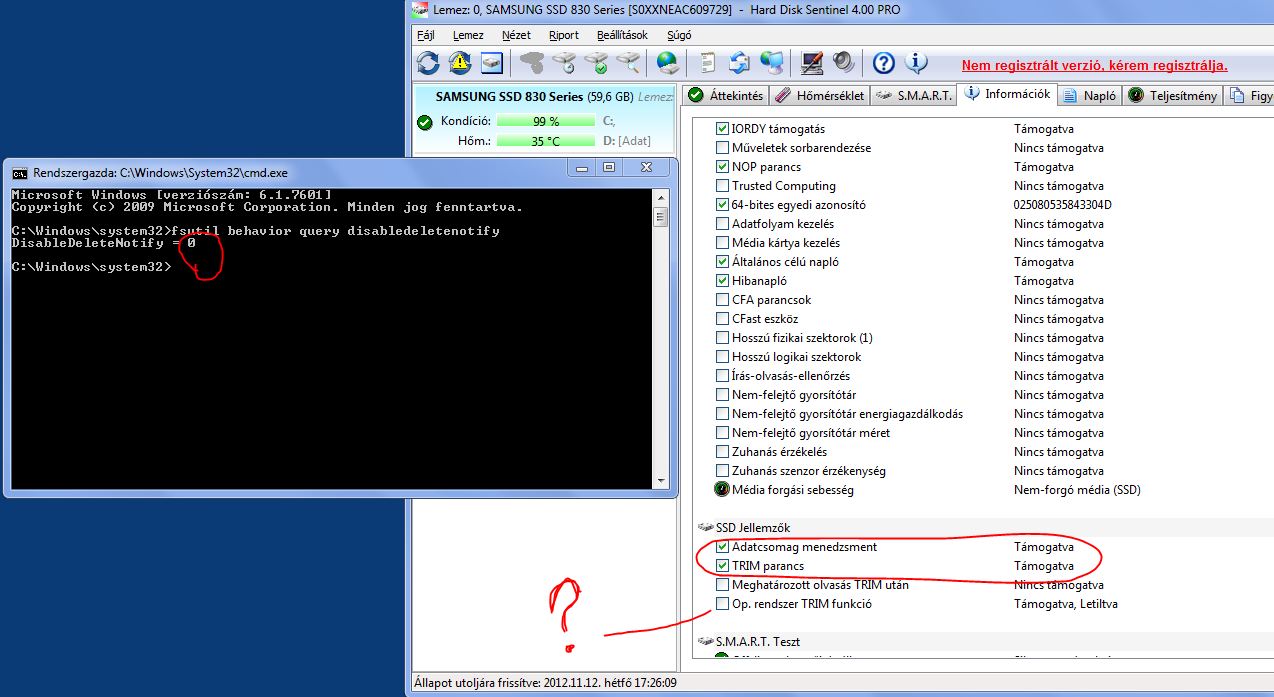Open the Beállítások menu
The width and height of the screenshot is (1274, 697).
pos(622,35)
